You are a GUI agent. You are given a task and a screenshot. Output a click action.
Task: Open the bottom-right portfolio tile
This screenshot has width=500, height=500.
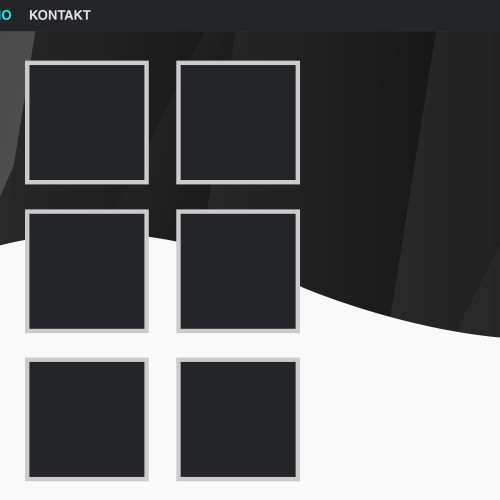click(238, 419)
